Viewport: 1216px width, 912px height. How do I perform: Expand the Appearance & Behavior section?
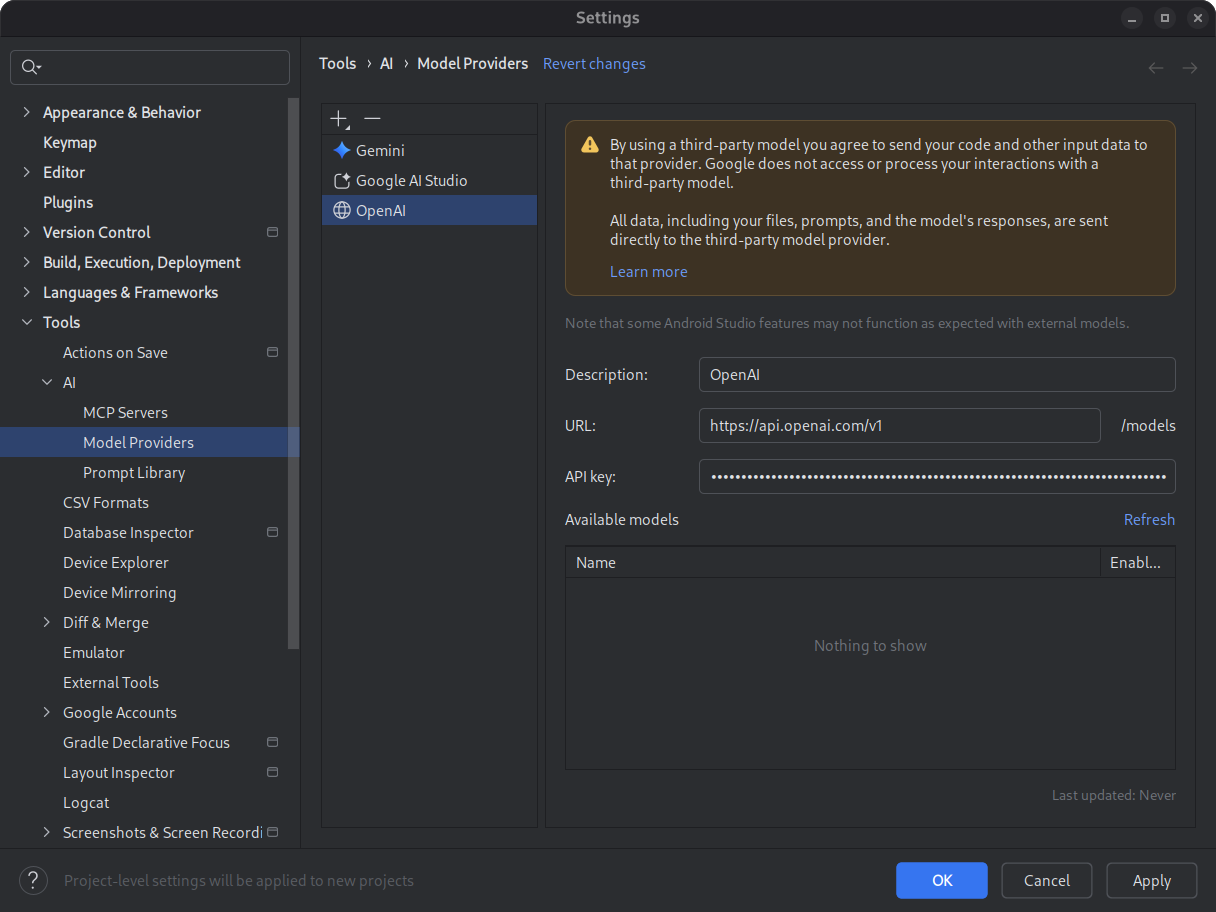[x=24, y=112]
